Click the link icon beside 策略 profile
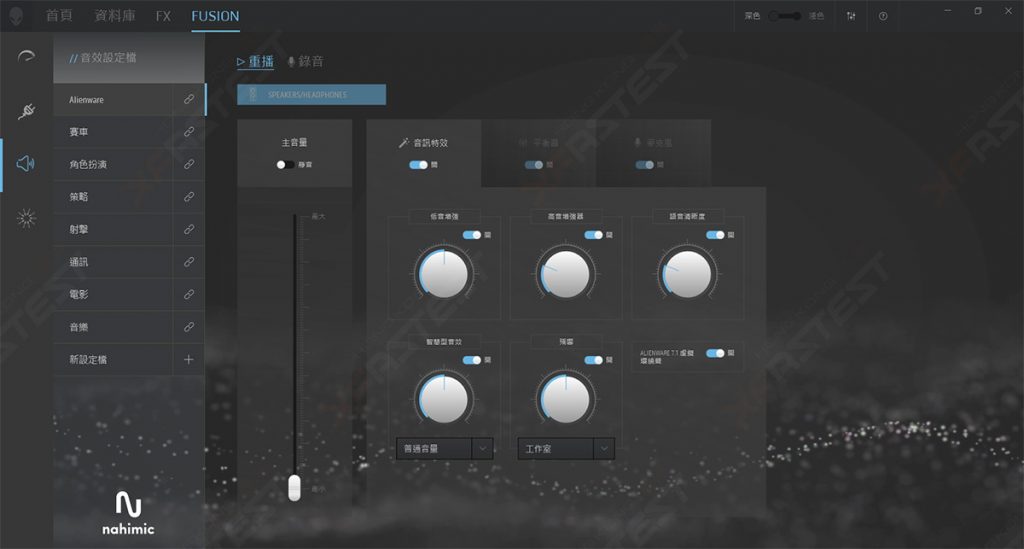 click(189, 196)
